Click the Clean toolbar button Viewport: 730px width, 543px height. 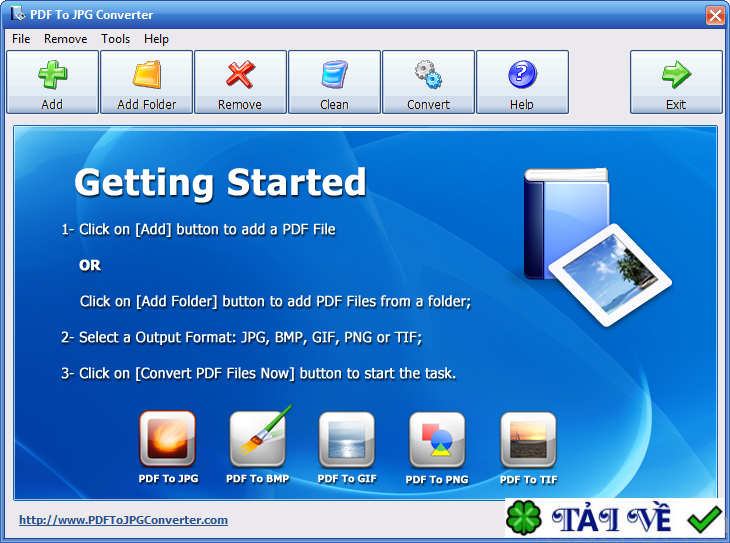click(x=334, y=82)
